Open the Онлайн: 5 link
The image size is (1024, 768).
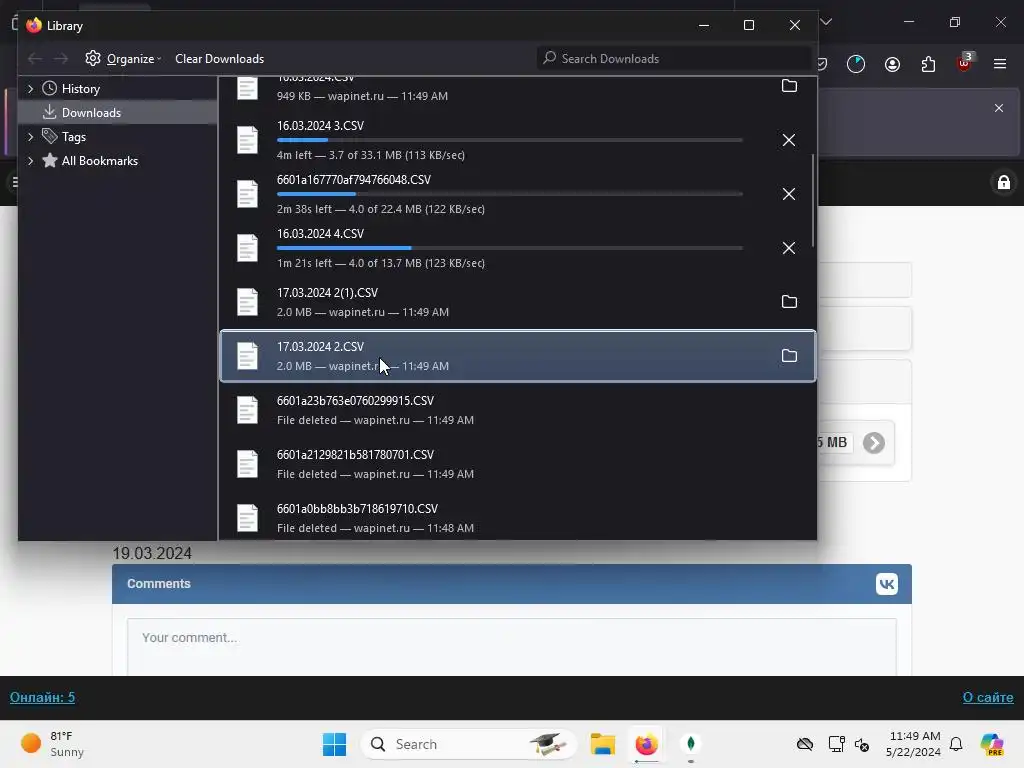42,697
